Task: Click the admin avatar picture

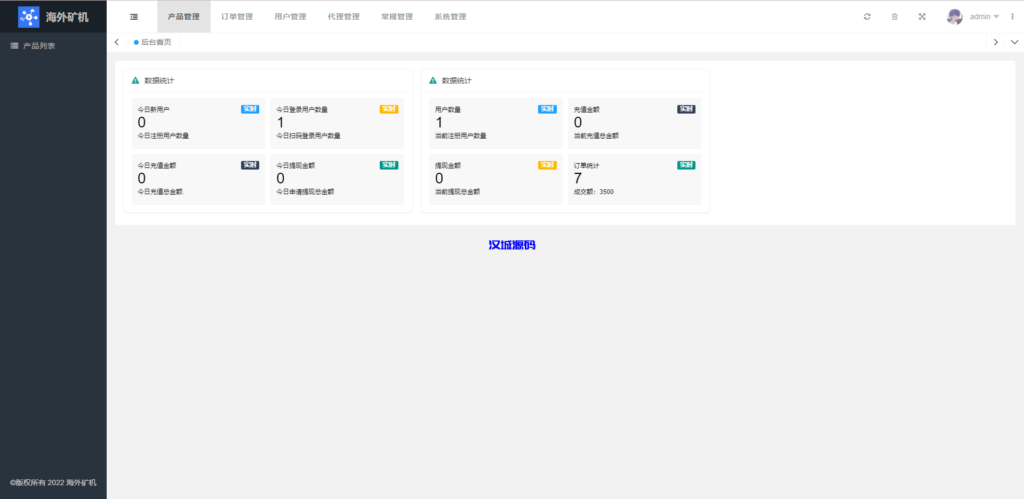Action: 955,17
